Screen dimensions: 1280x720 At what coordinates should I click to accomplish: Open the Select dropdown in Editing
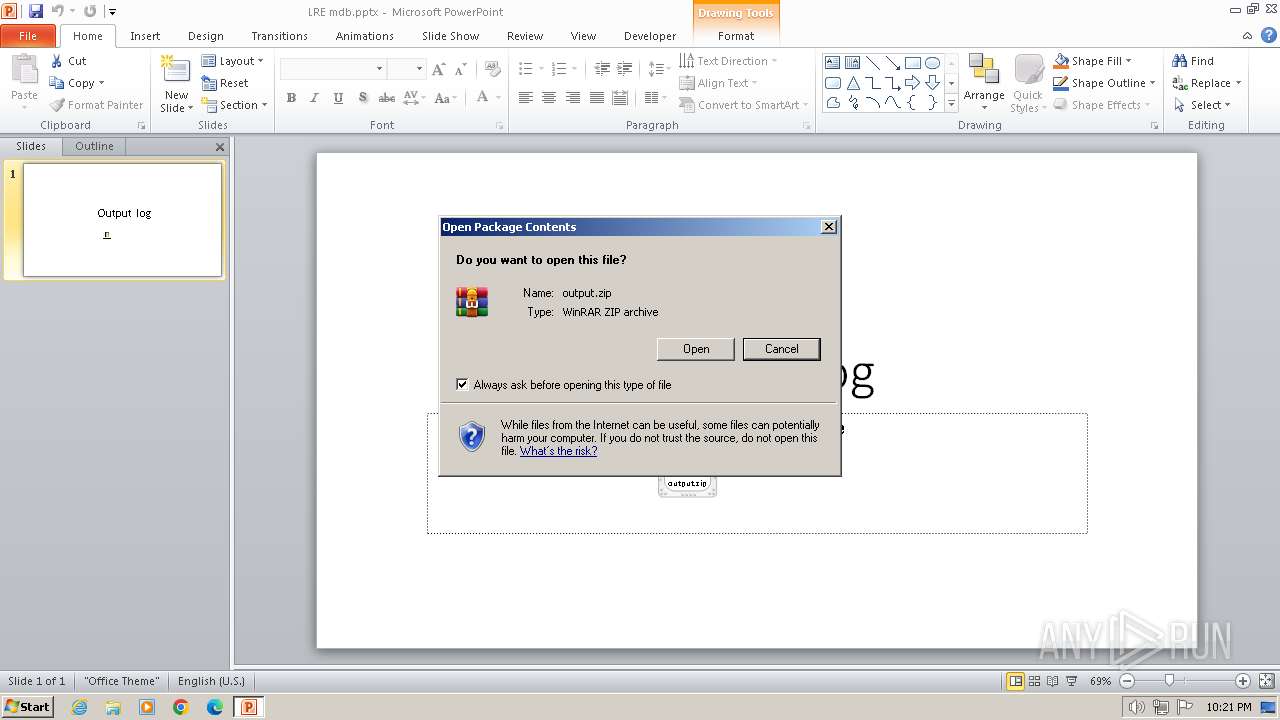[x=1202, y=105]
